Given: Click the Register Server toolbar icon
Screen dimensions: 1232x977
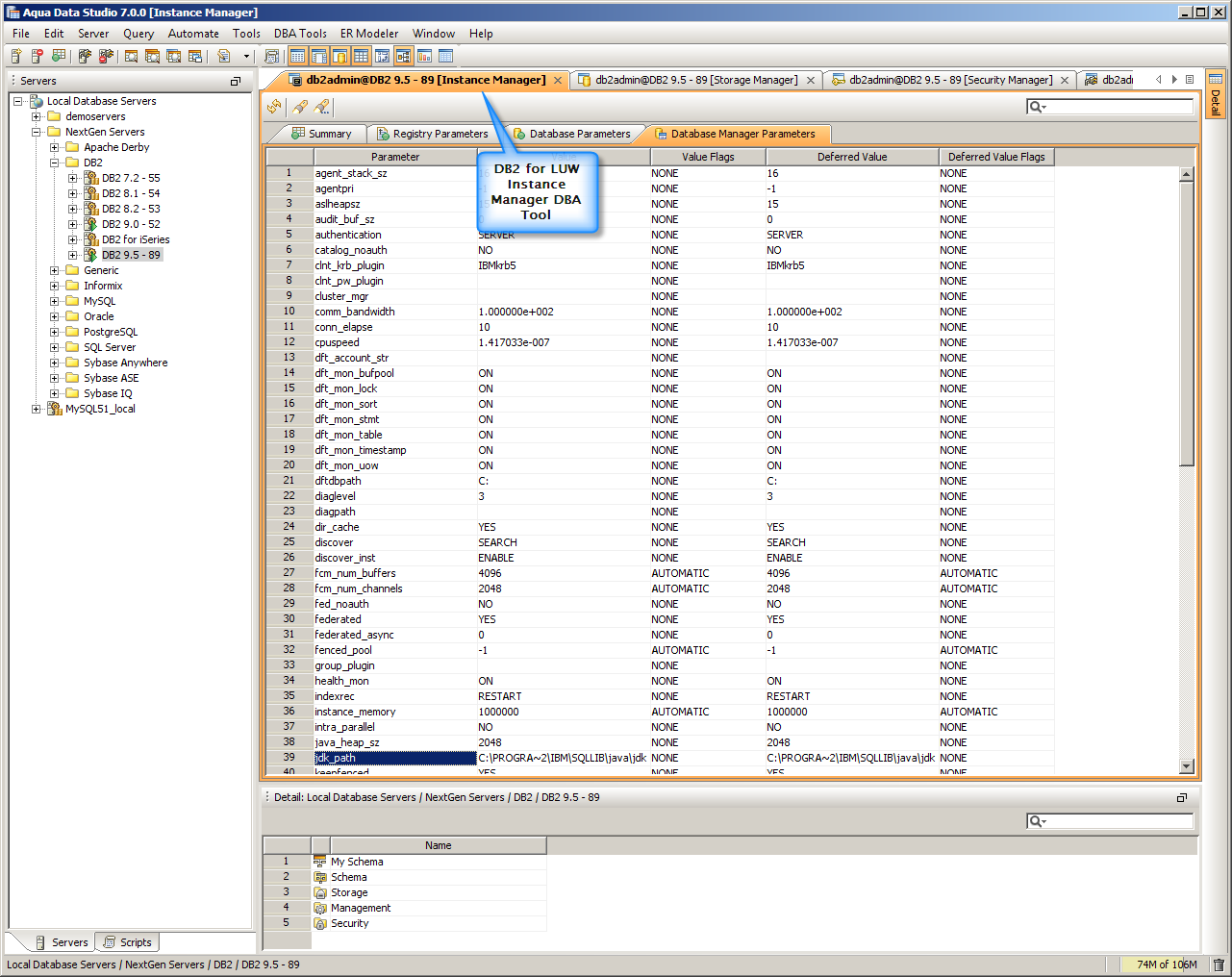Looking at the screenshot, I should 16,57.
